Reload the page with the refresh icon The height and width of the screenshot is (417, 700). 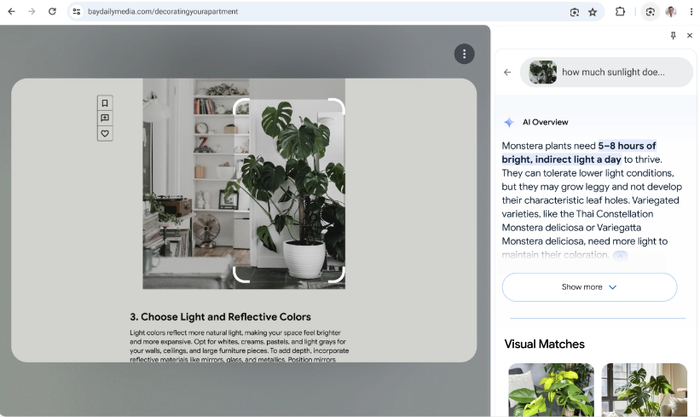(52, 12)
